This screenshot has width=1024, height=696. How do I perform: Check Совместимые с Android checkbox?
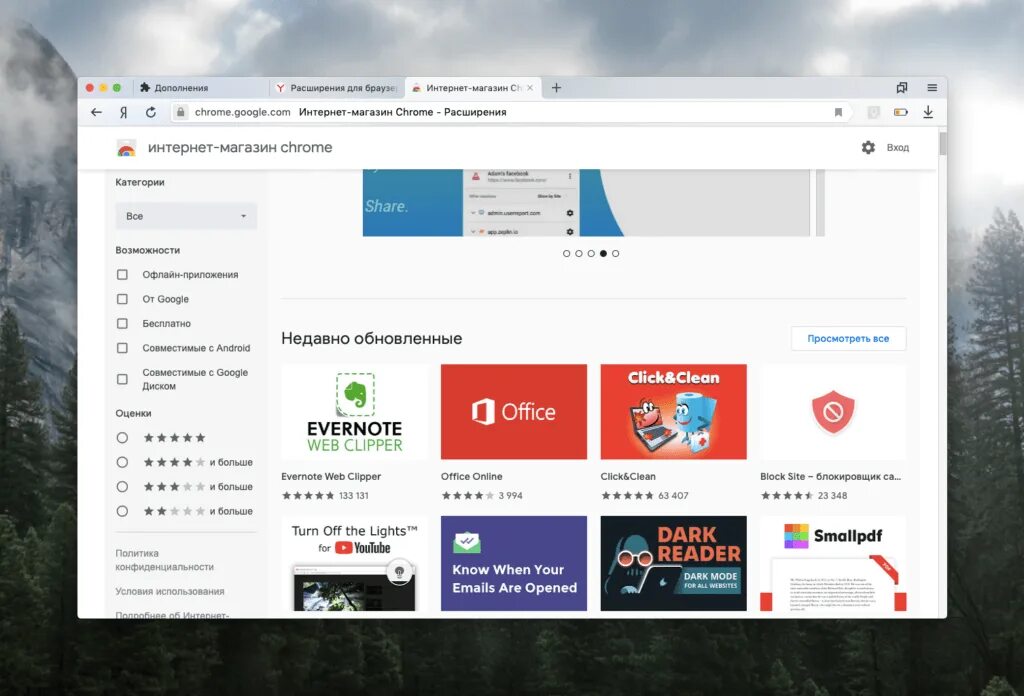point(122,348)
